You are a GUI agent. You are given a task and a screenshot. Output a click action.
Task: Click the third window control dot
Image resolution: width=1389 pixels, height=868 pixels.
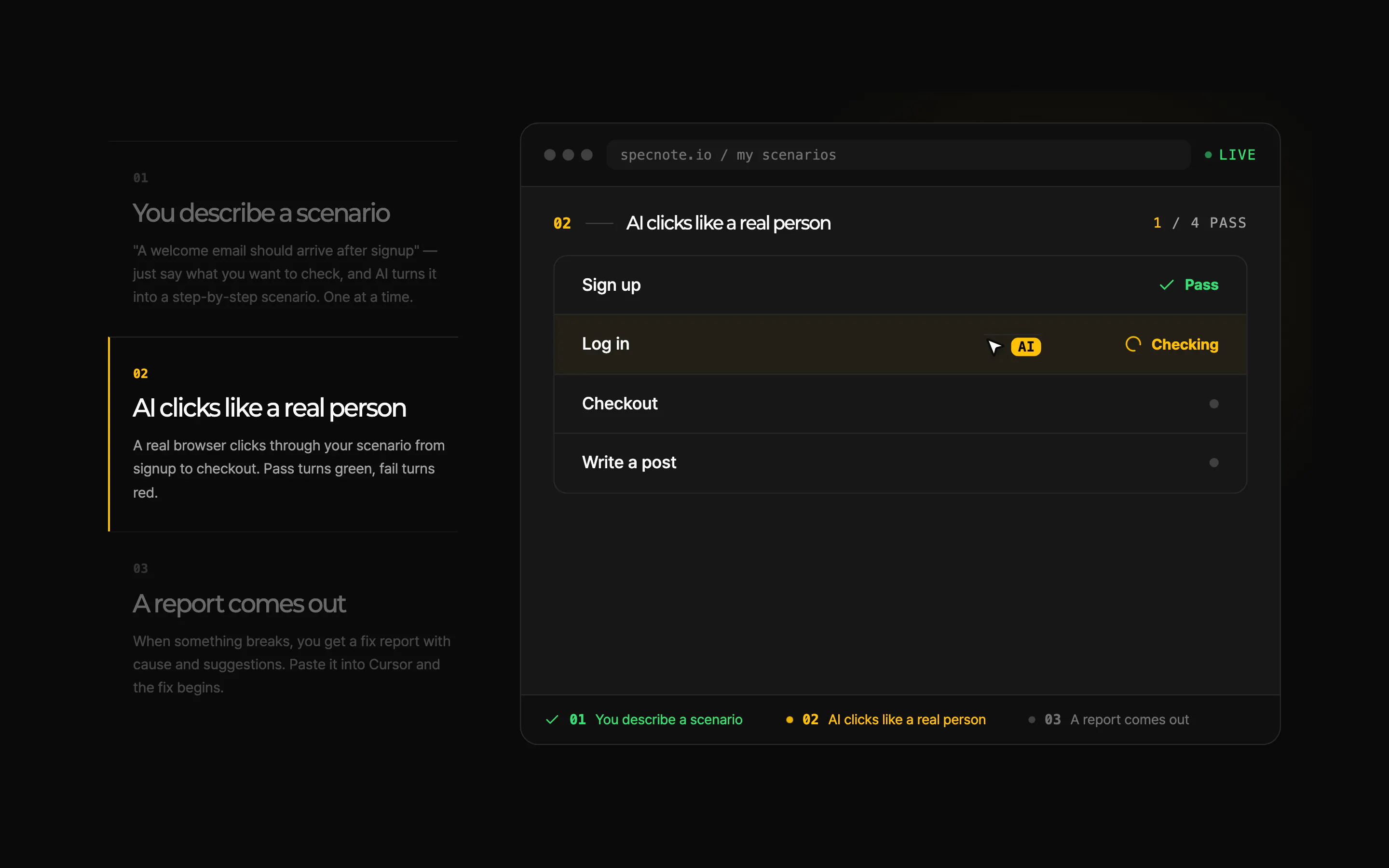[586, 155]
